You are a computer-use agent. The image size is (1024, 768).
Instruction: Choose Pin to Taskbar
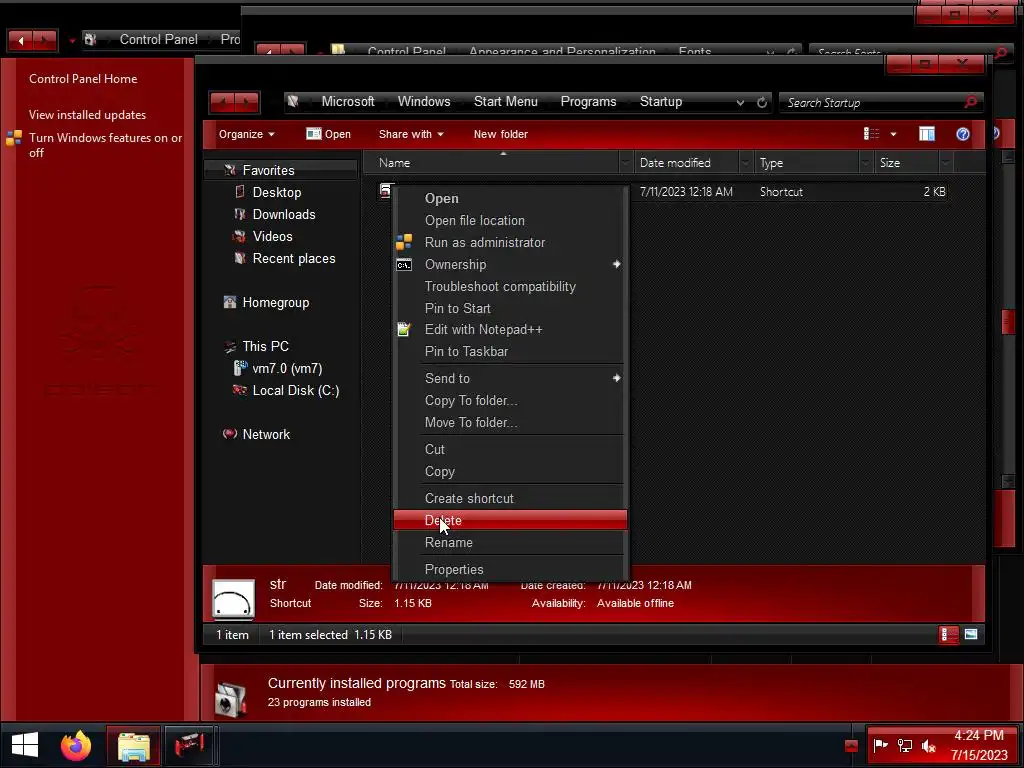[510, 351]
